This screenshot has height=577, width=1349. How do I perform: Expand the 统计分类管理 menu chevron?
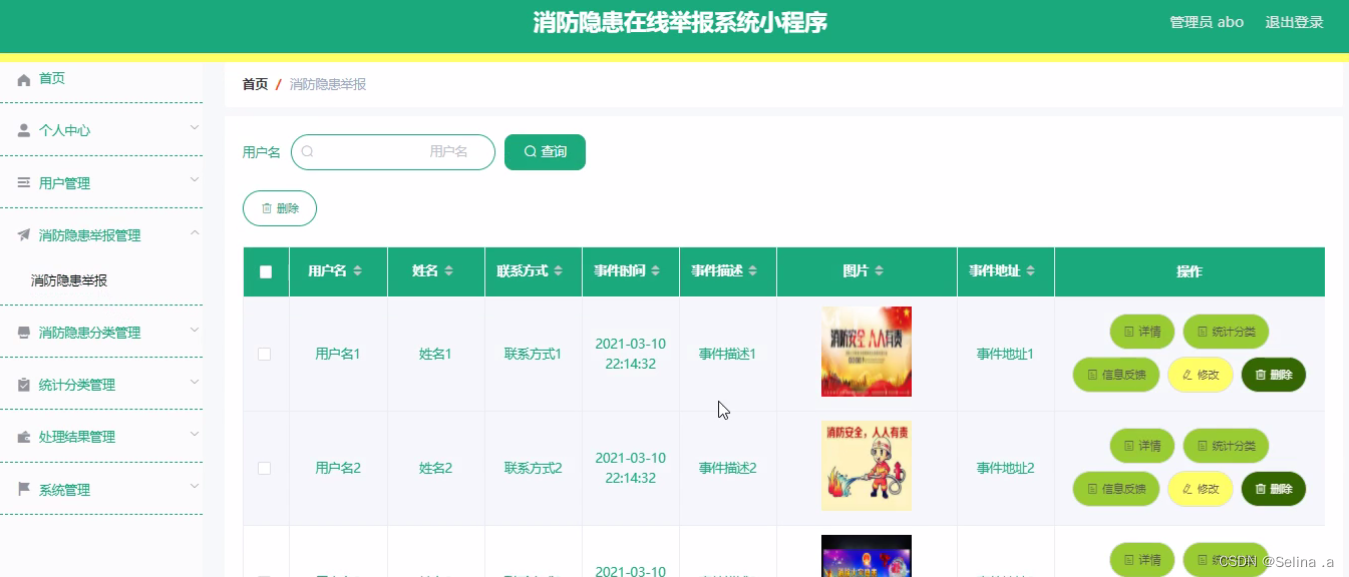pyautogui.click(x=195, y=381)
